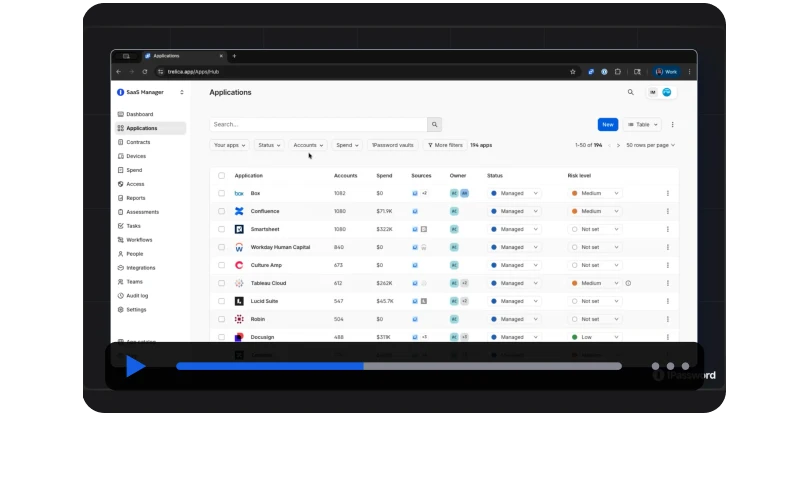Click the Assessments sidebar icon

(120, 212)
